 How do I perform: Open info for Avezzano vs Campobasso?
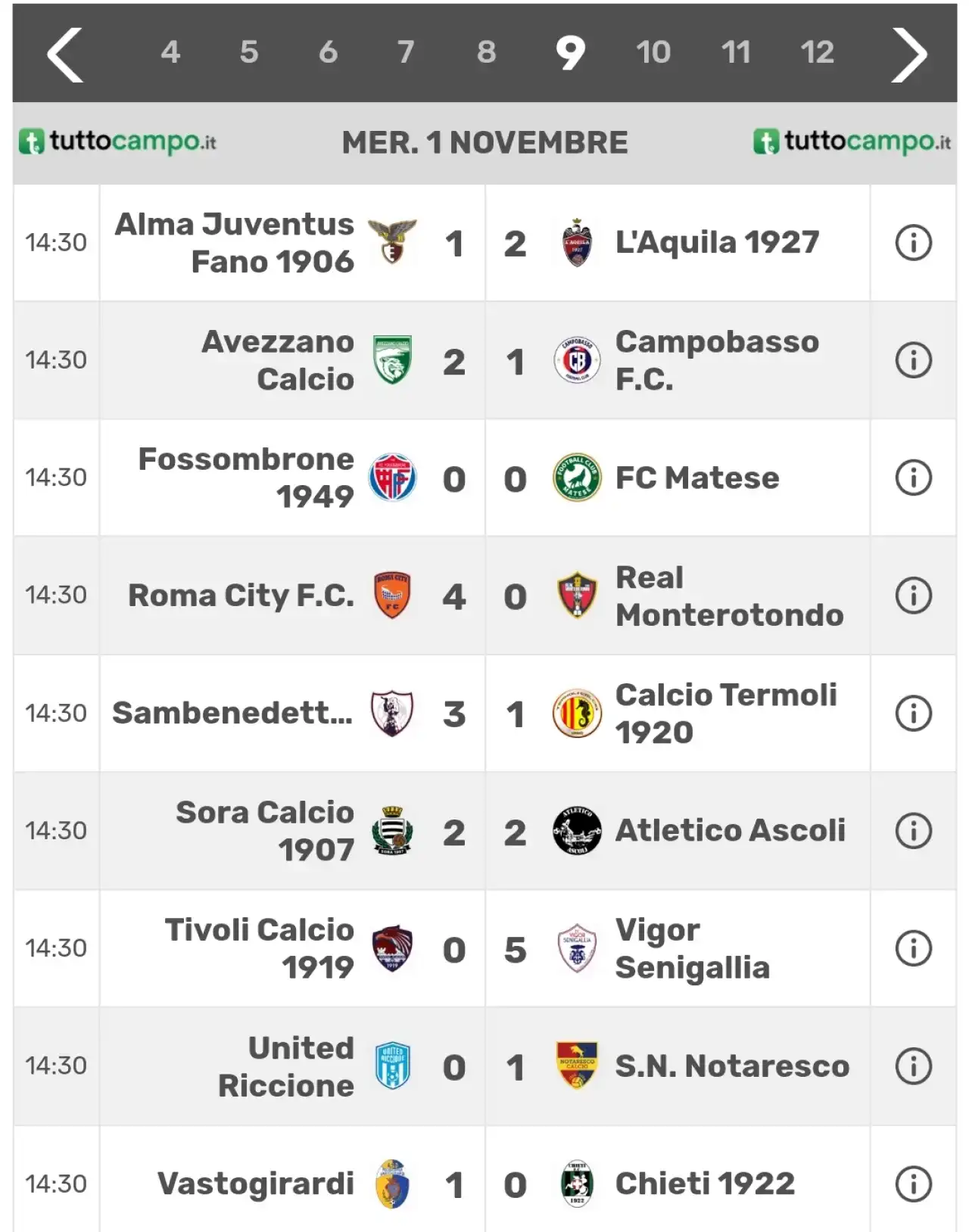[x=913, y=360]
